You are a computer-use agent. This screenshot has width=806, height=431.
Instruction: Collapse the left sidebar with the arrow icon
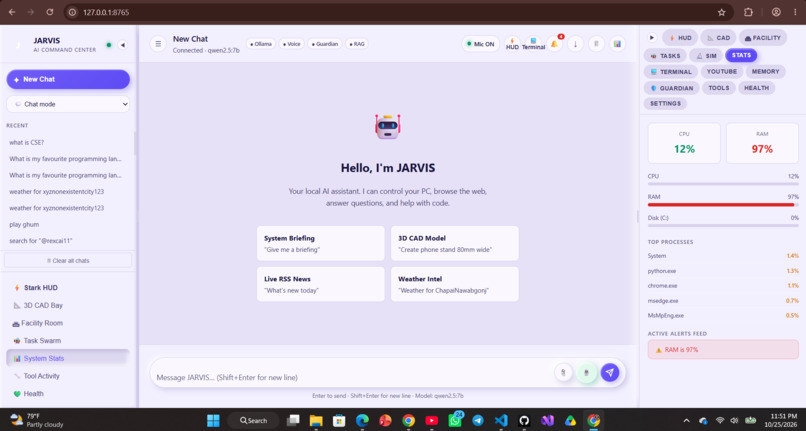123,45
